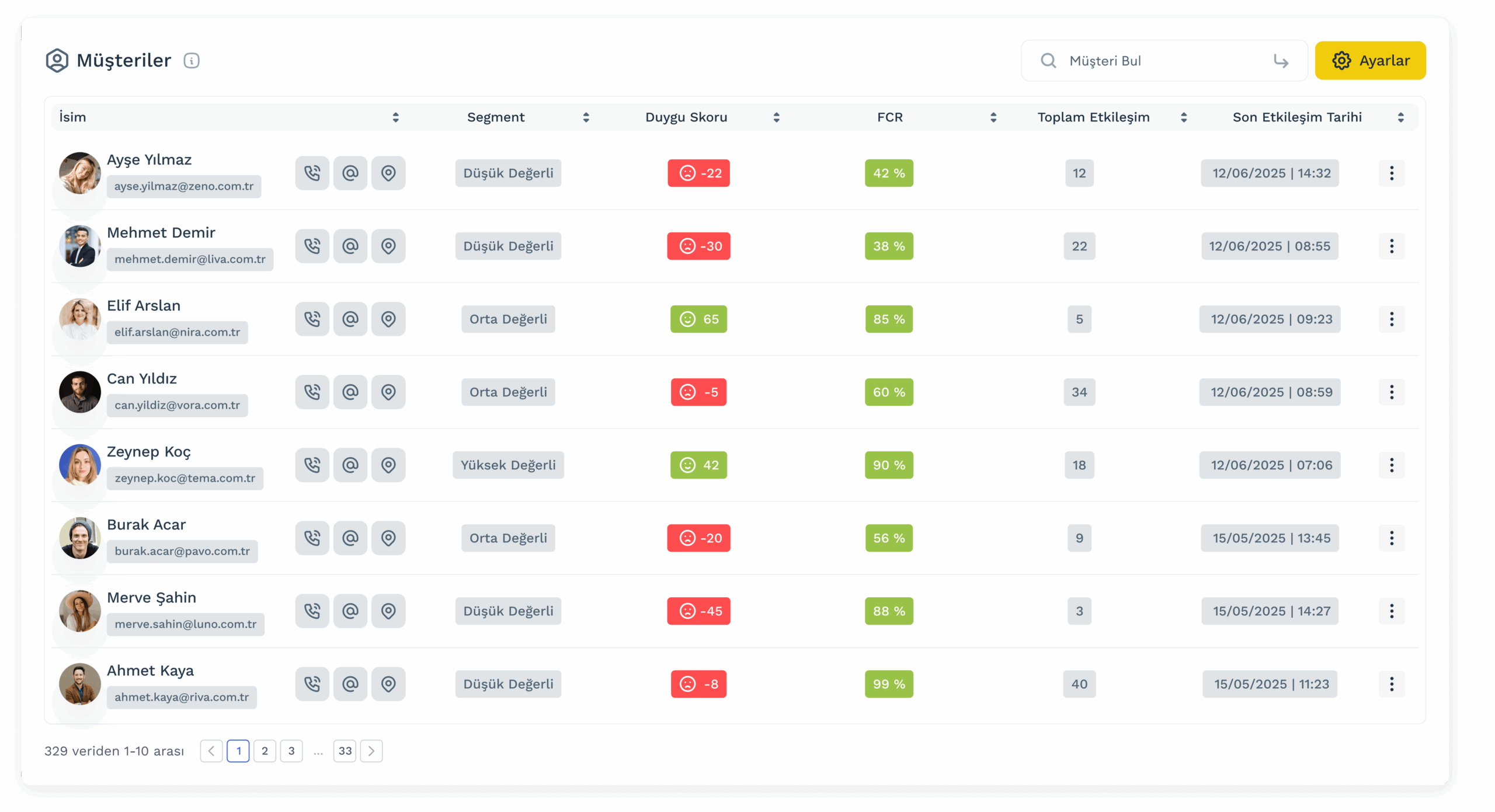Sort by FCR column arrows

(993, 117)
